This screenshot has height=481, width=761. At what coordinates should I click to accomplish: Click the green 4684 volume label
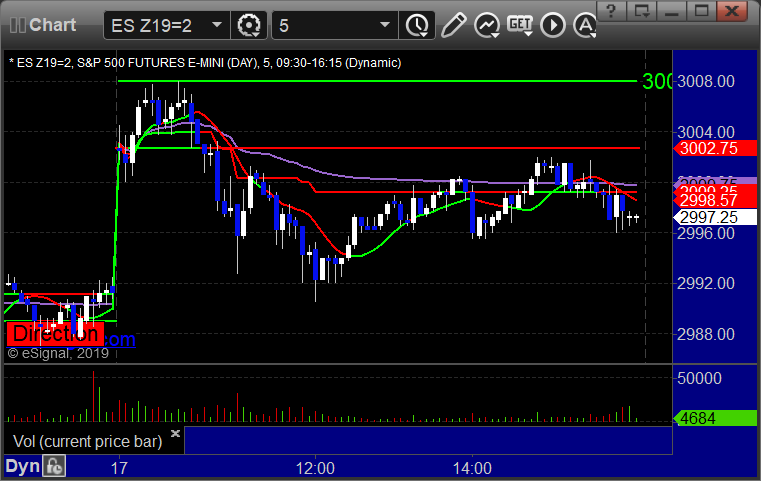click(715, 418)
